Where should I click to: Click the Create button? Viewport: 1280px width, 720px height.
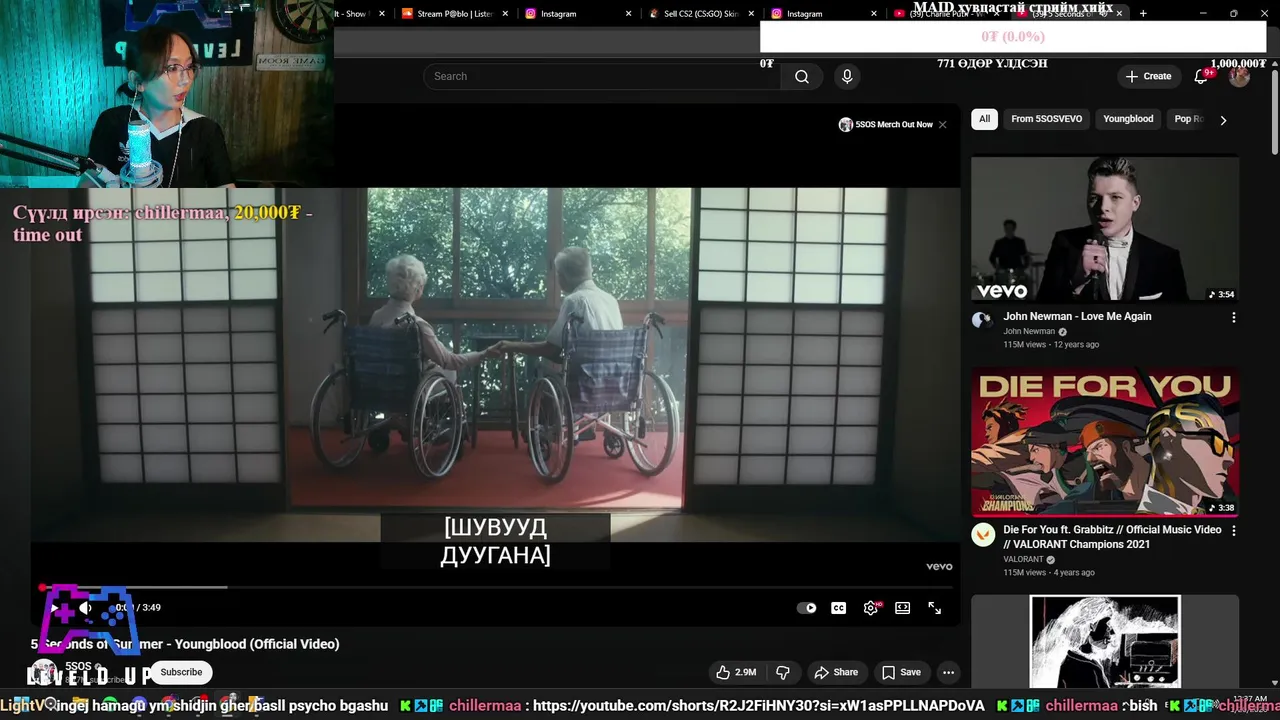(1148, 76)
